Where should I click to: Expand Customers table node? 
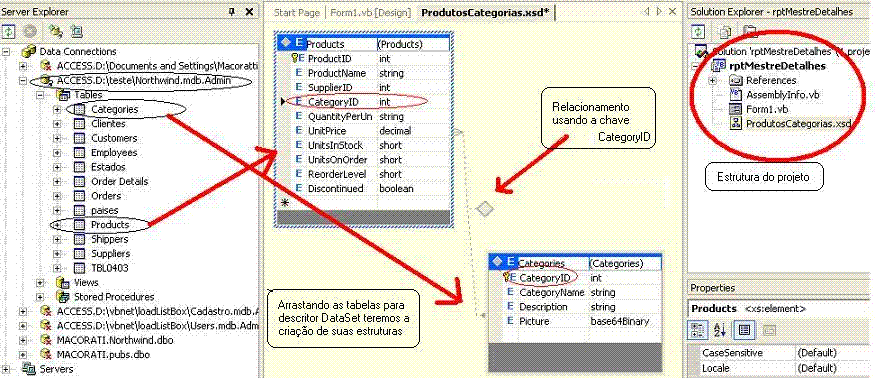click(57, 138)
